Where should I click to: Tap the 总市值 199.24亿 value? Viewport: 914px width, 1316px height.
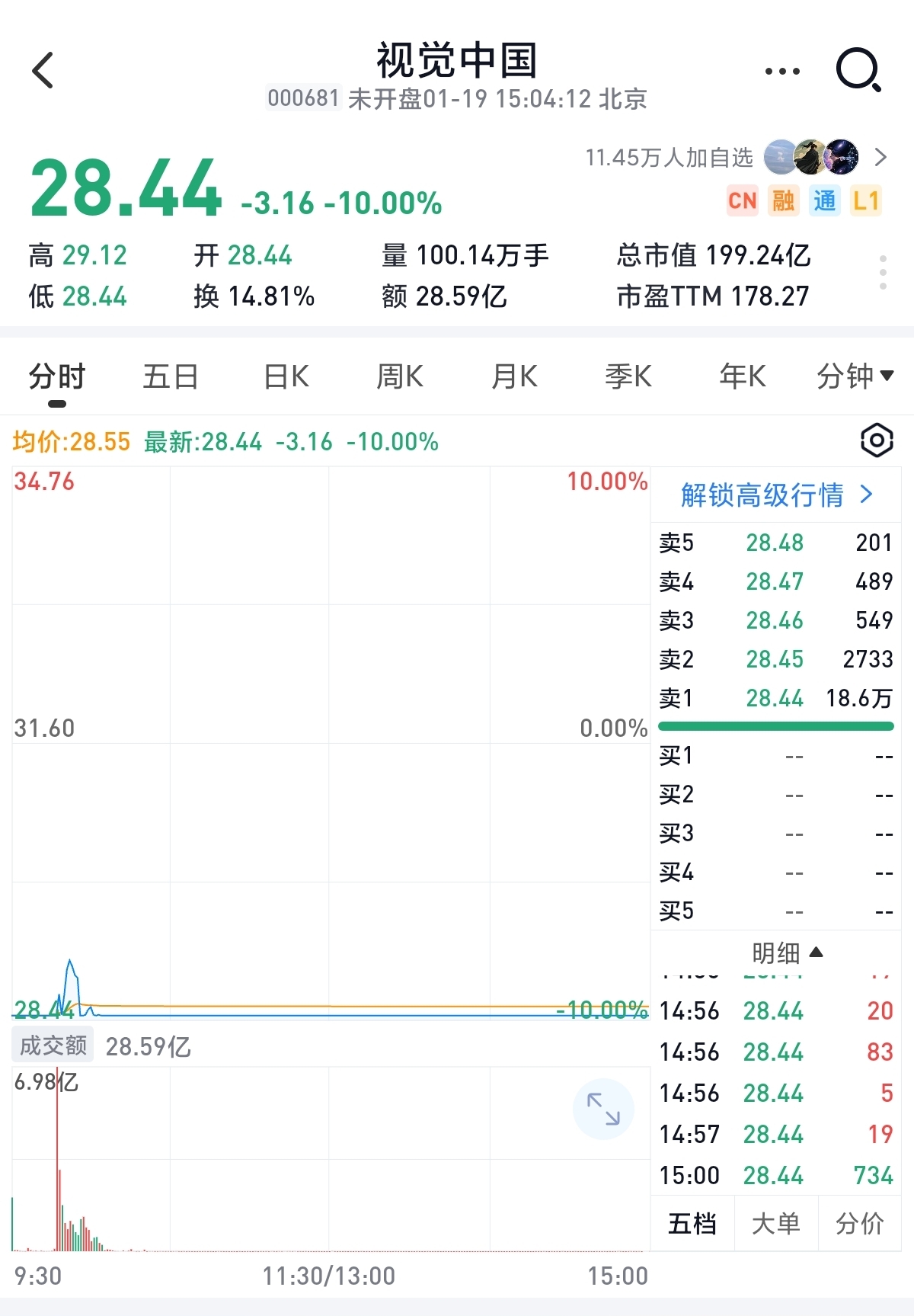[714, 255]
